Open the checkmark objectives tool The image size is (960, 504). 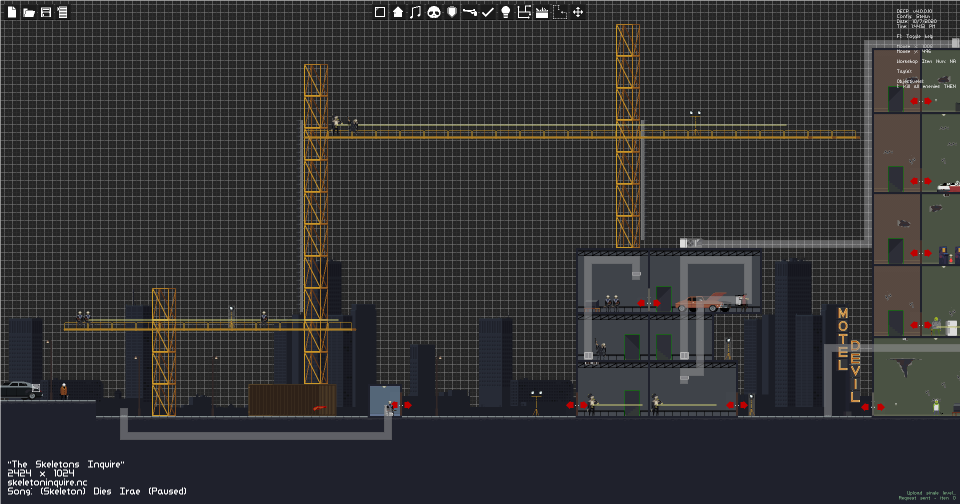click(488, 12)
